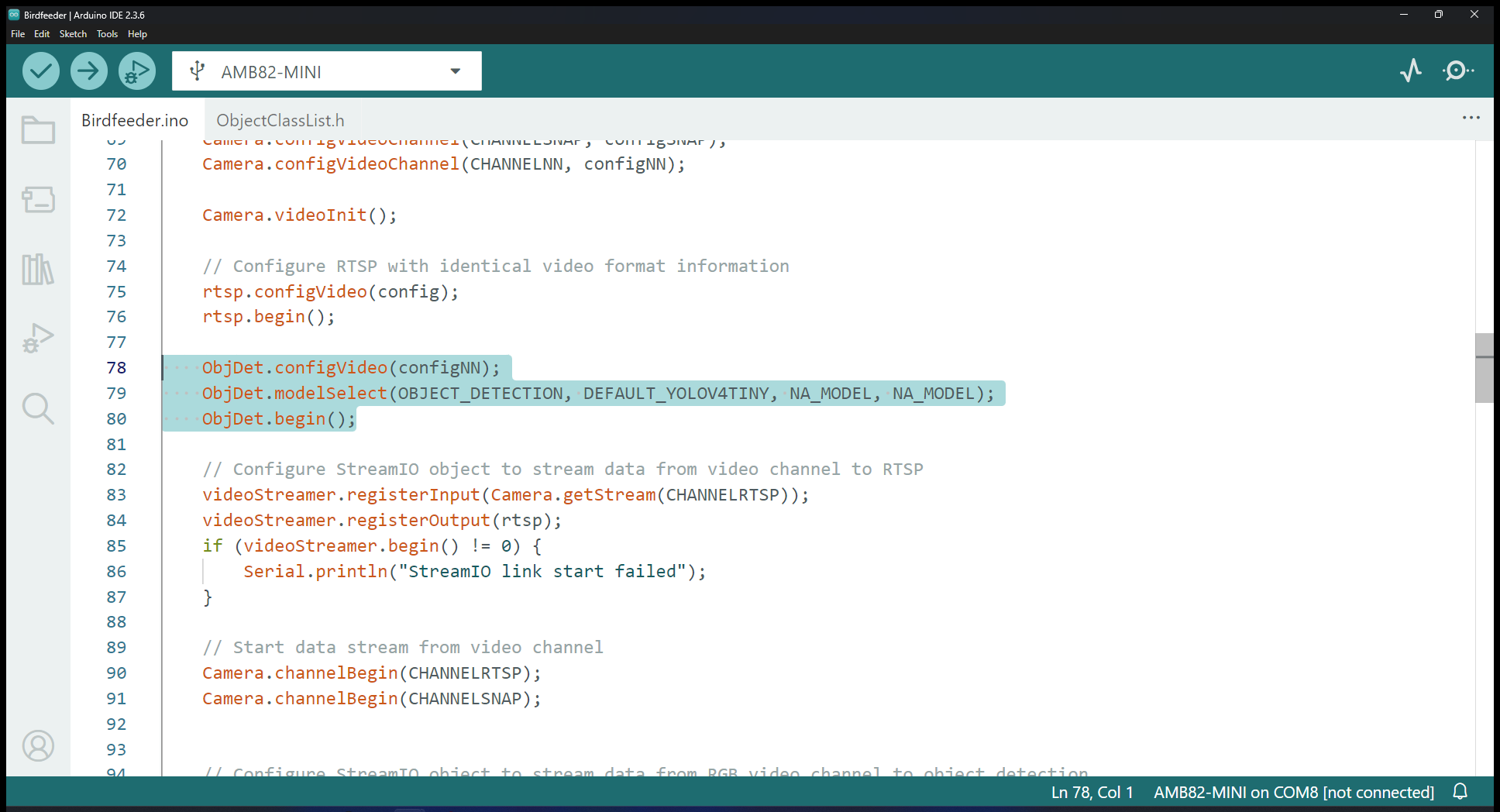Open the Debug sidebar panel
Screen dimensions: 1500x812
click(38, 338)
